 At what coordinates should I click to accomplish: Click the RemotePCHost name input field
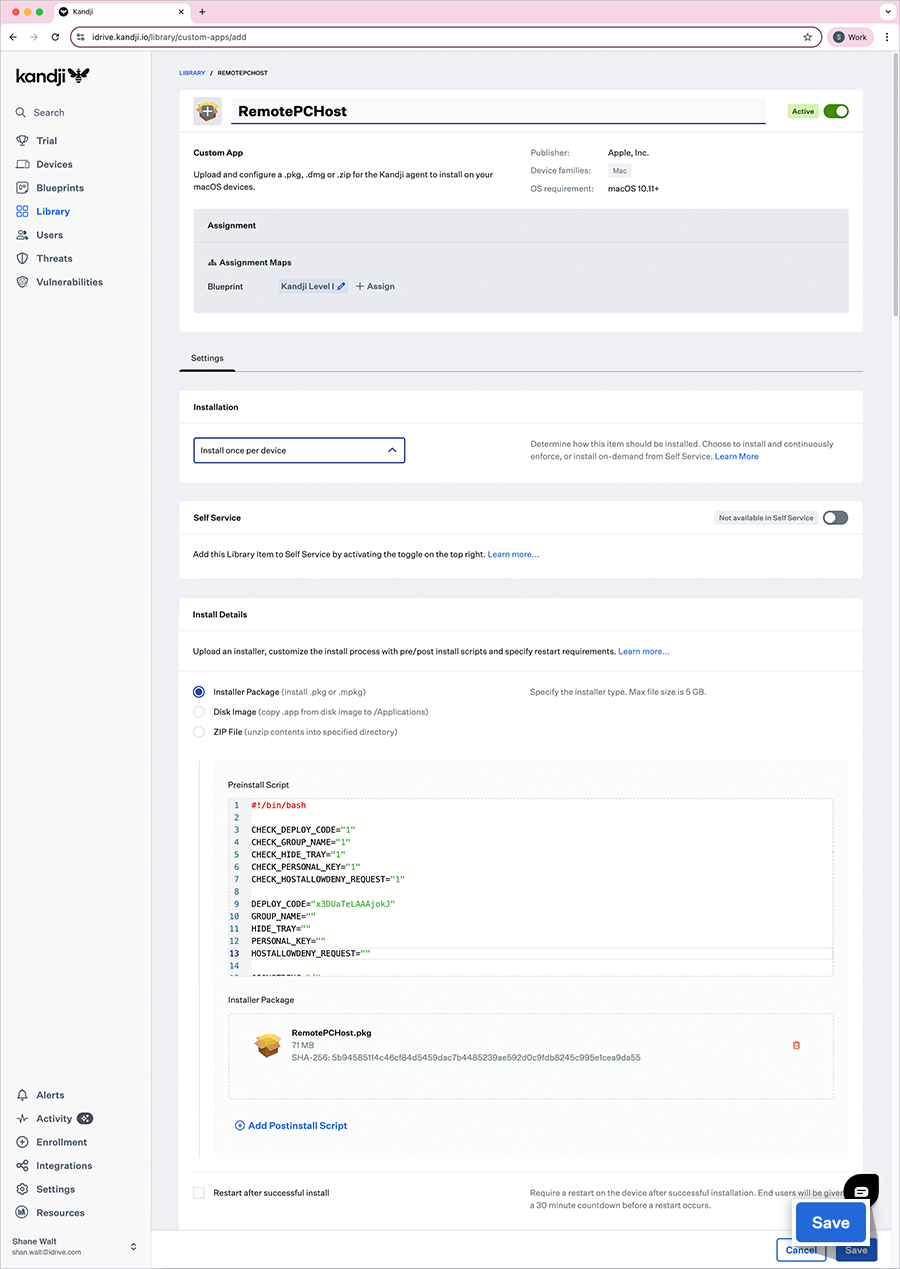coord(497,111)
